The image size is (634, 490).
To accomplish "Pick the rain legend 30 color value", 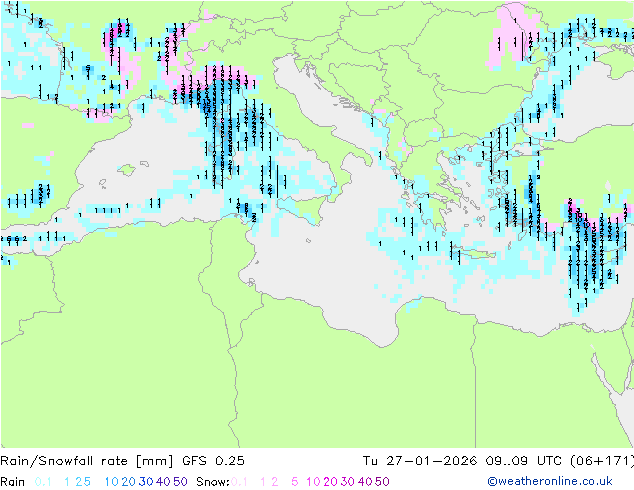I will pyautogui.click(x=146, y=482).
